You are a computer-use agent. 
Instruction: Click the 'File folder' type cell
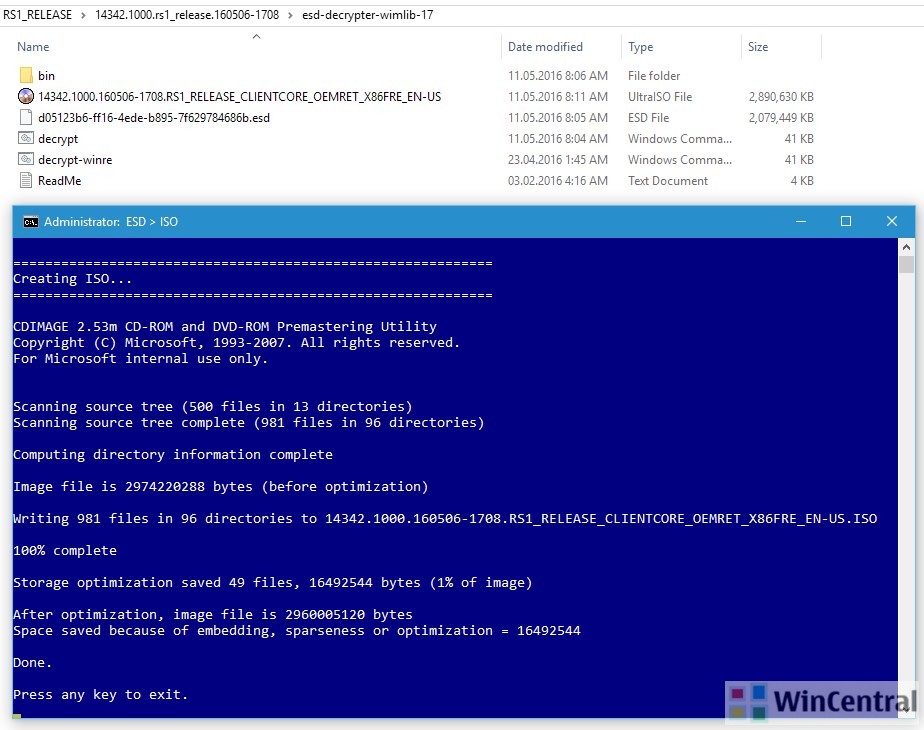point(654,75)
